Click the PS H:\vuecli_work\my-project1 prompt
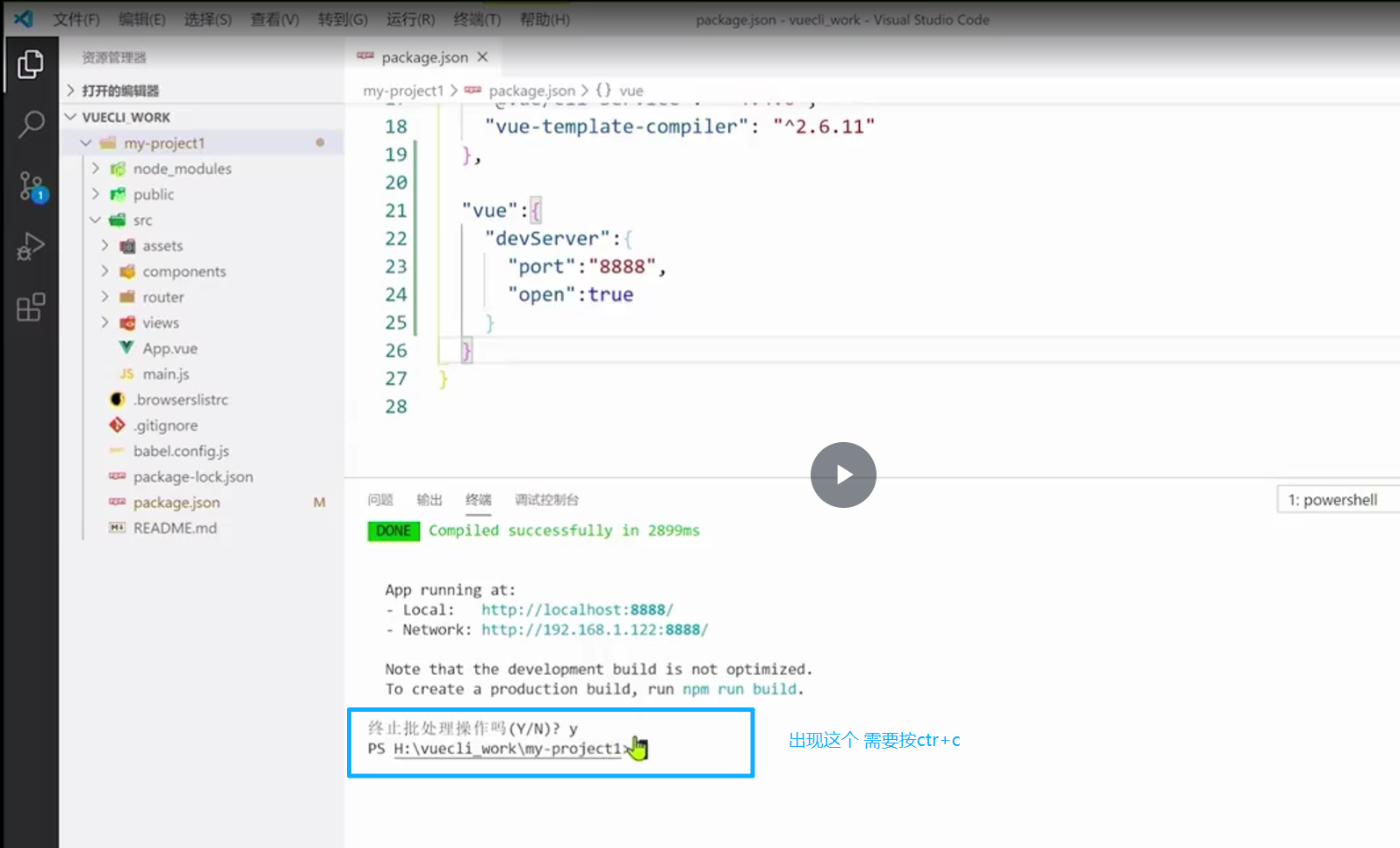 (x=499, y=749)
